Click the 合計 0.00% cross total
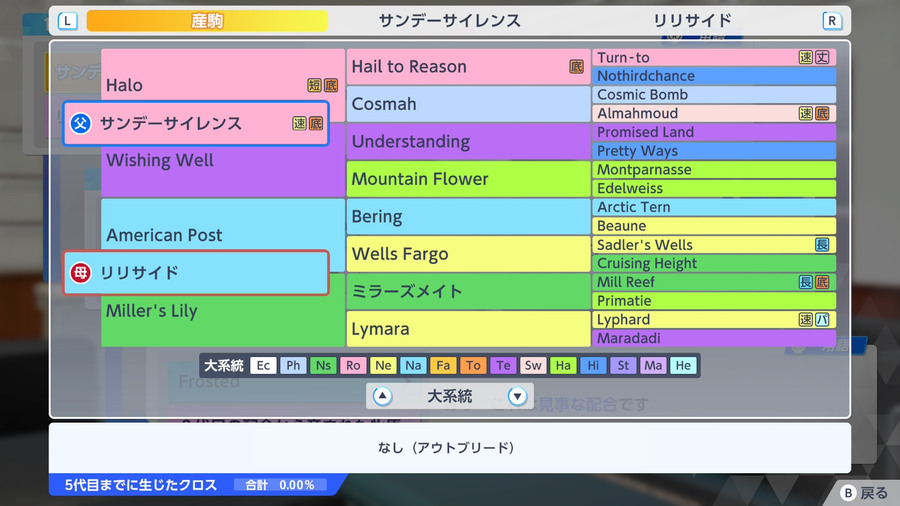 coord(280,485)
